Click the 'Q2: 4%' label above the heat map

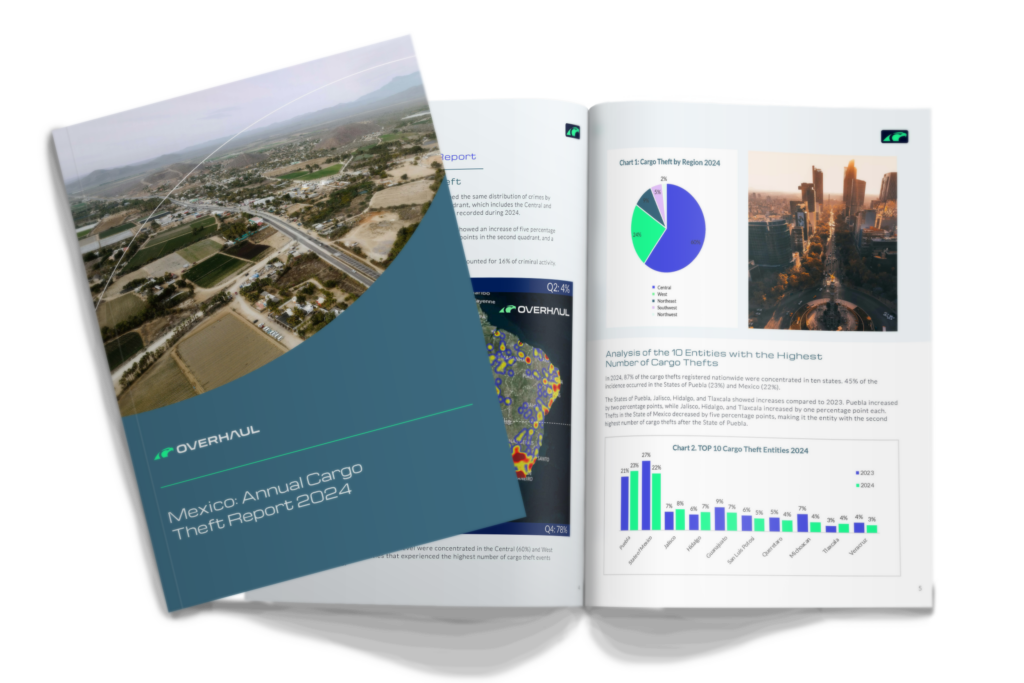coord(558,287)
